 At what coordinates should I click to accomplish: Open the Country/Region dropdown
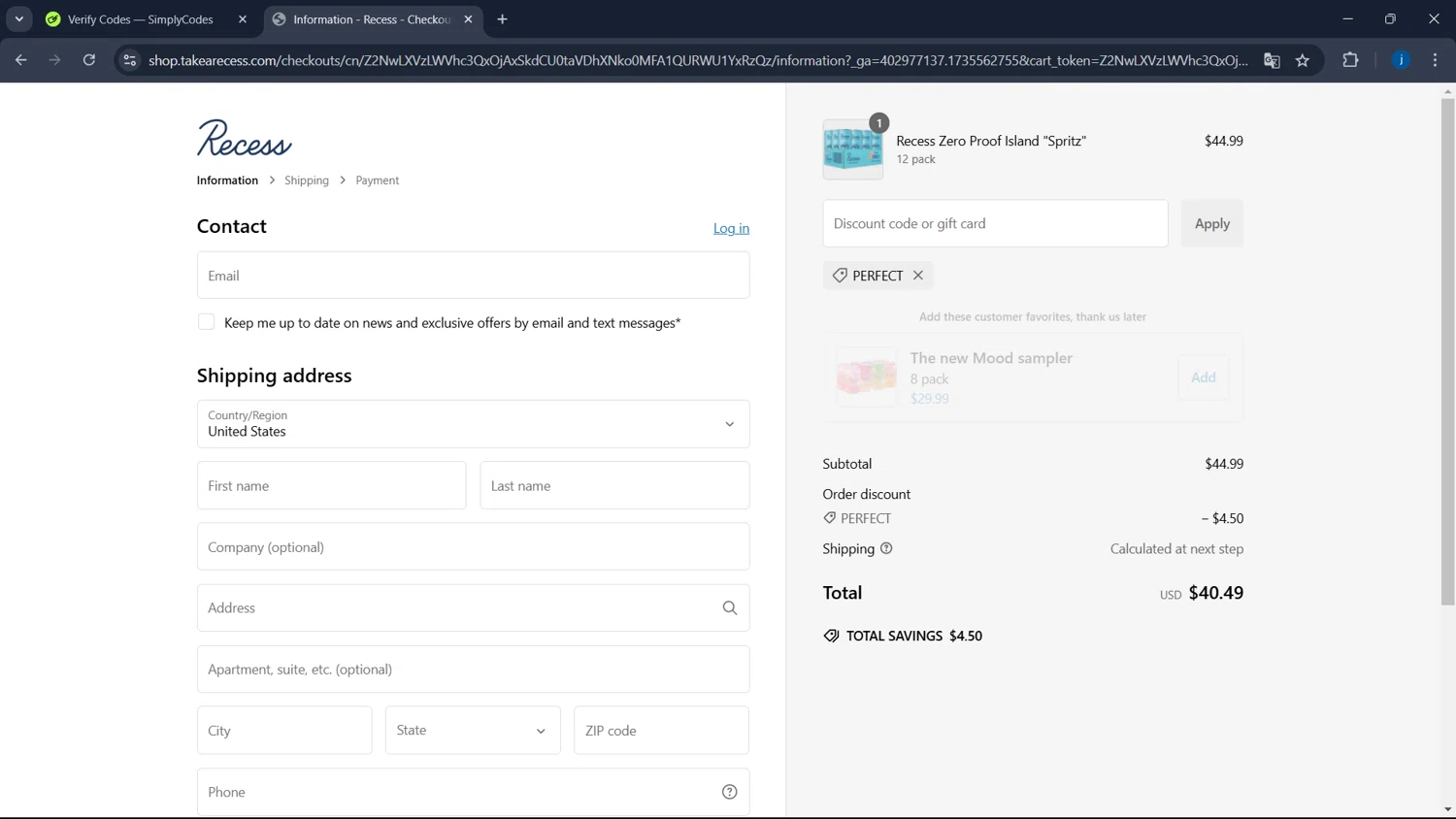[473, 424]
